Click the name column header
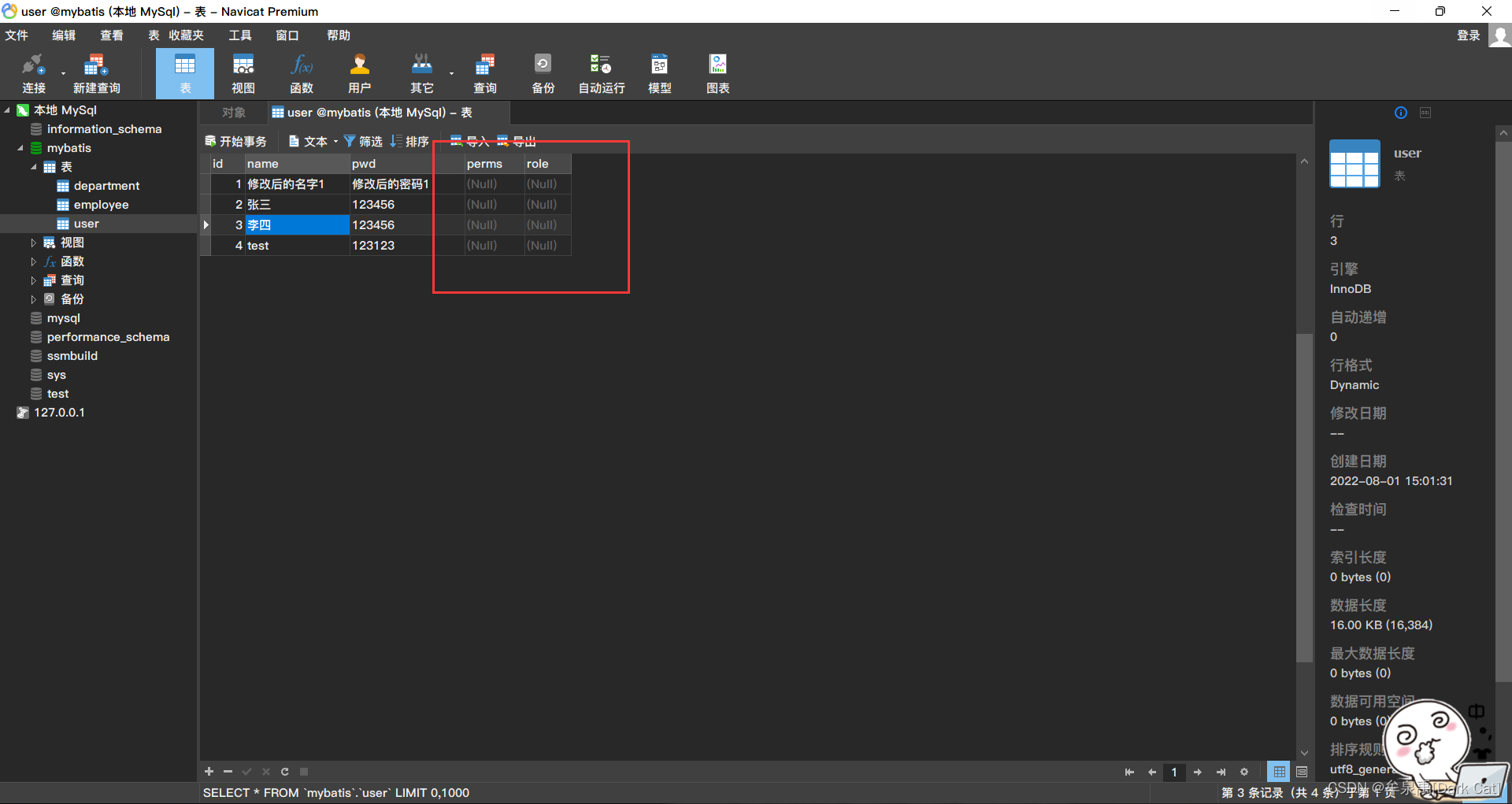The height and width of the screenshot is (804, 1512). pos(297,164)
